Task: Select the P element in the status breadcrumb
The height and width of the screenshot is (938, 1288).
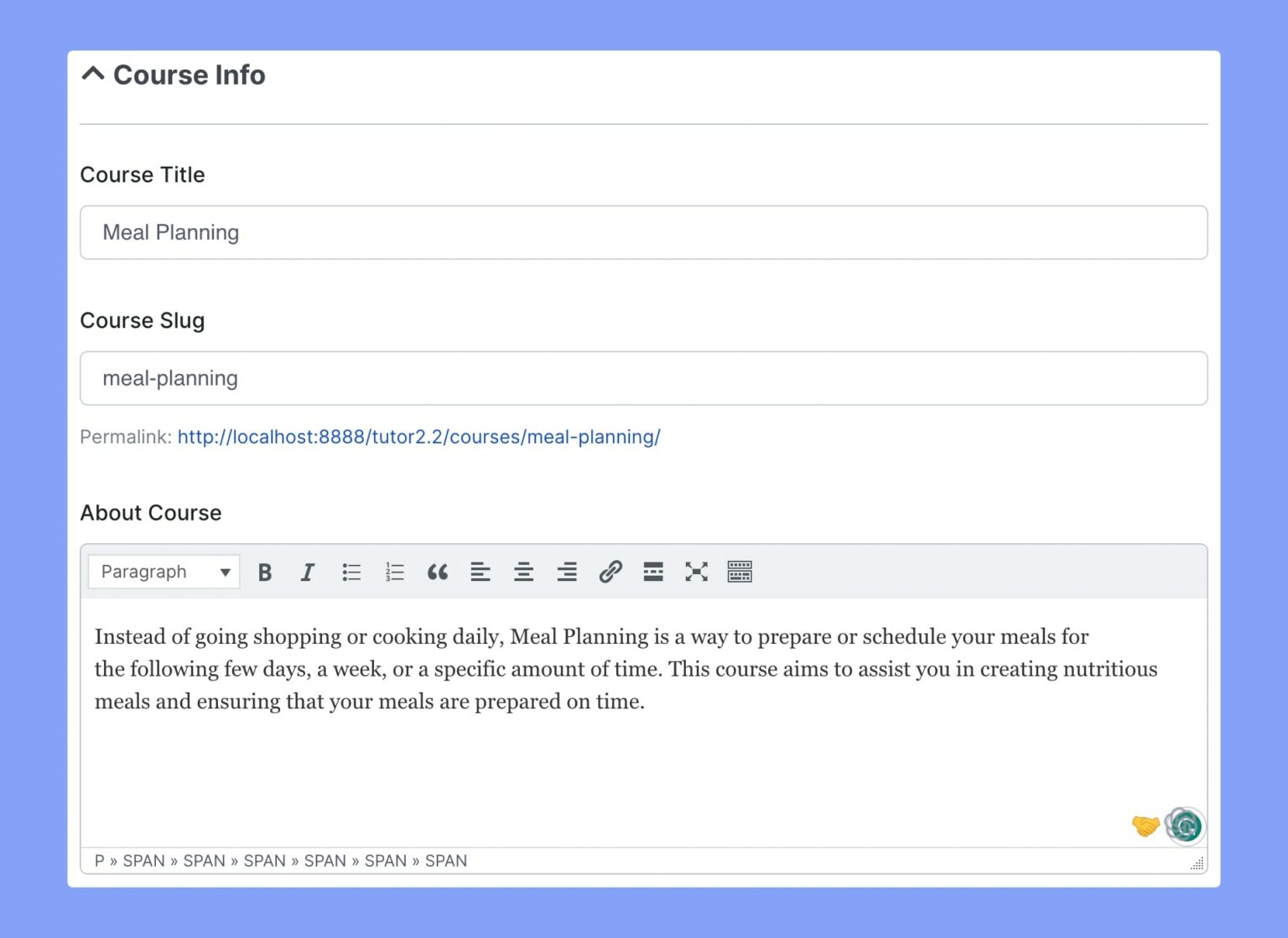Action: click(x=99, y=861)
